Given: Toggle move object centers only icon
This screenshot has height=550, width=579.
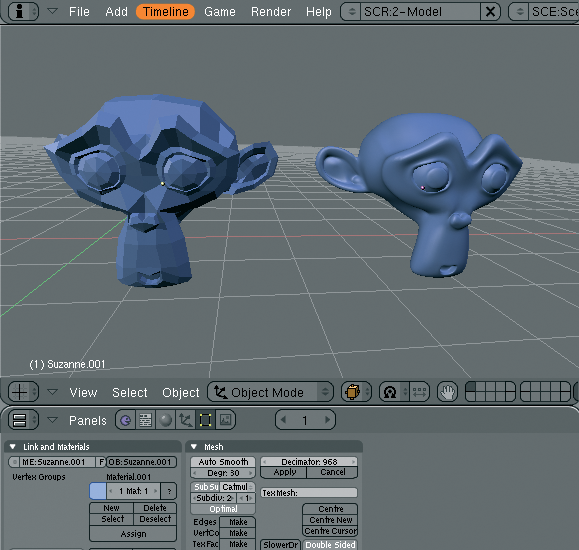Looking at the screenshot, I should pos(419,392).
